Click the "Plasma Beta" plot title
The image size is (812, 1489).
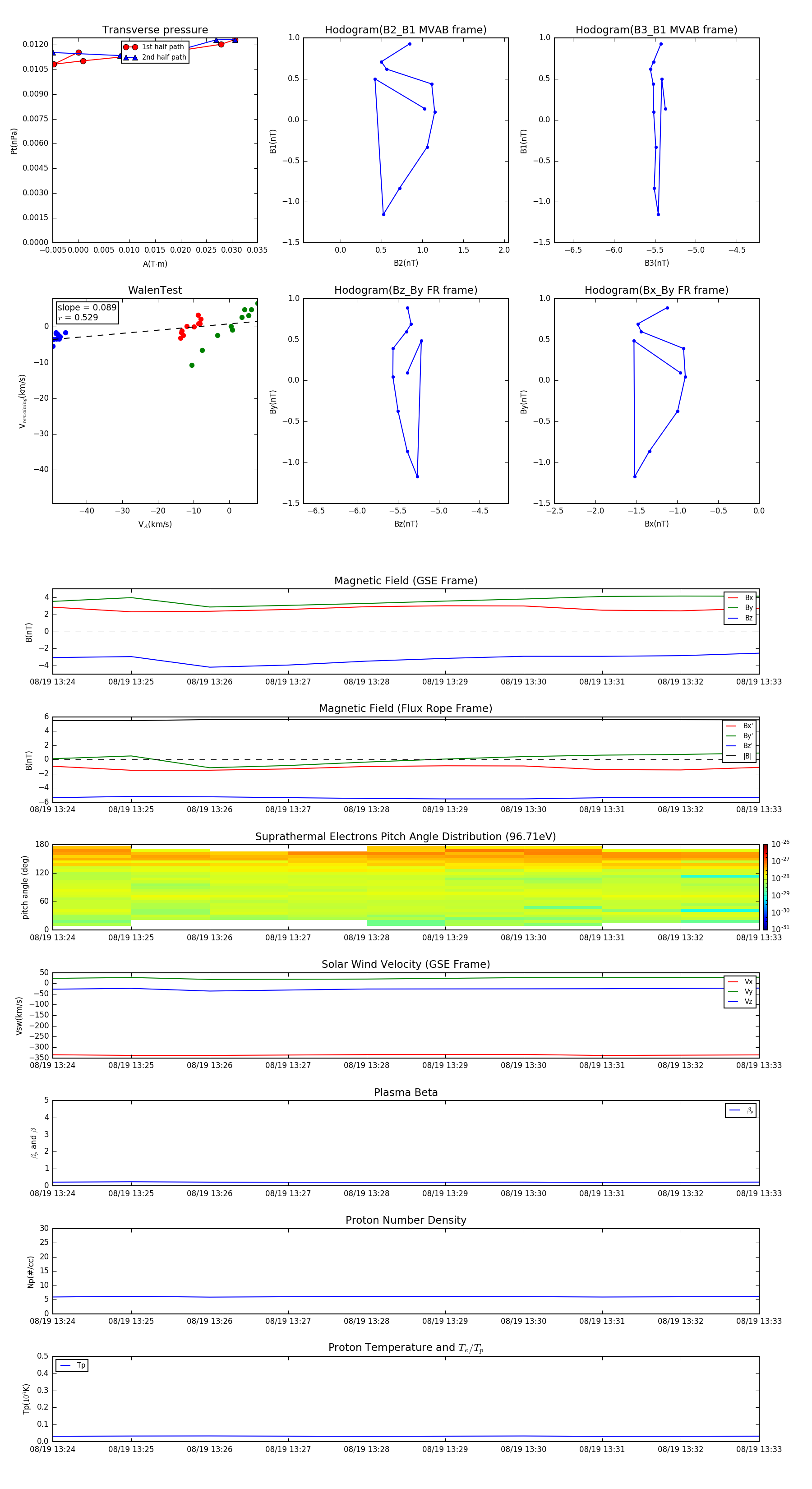(406, 1093)
